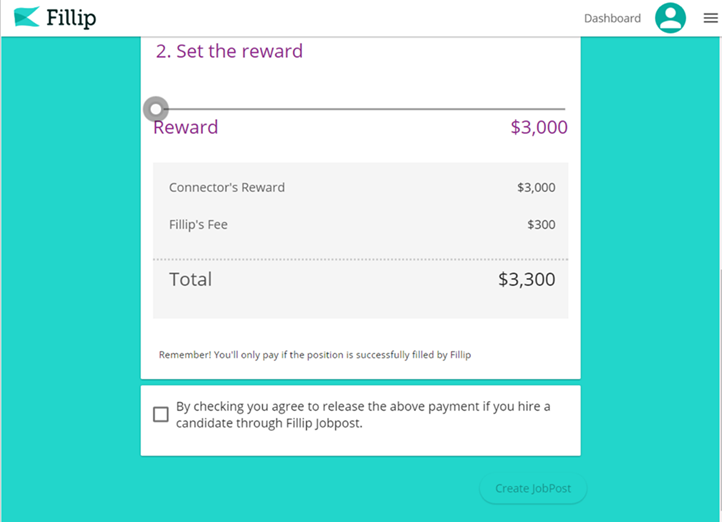
Task: Open the hamburger menu icon
Action: tap(710, 18)
